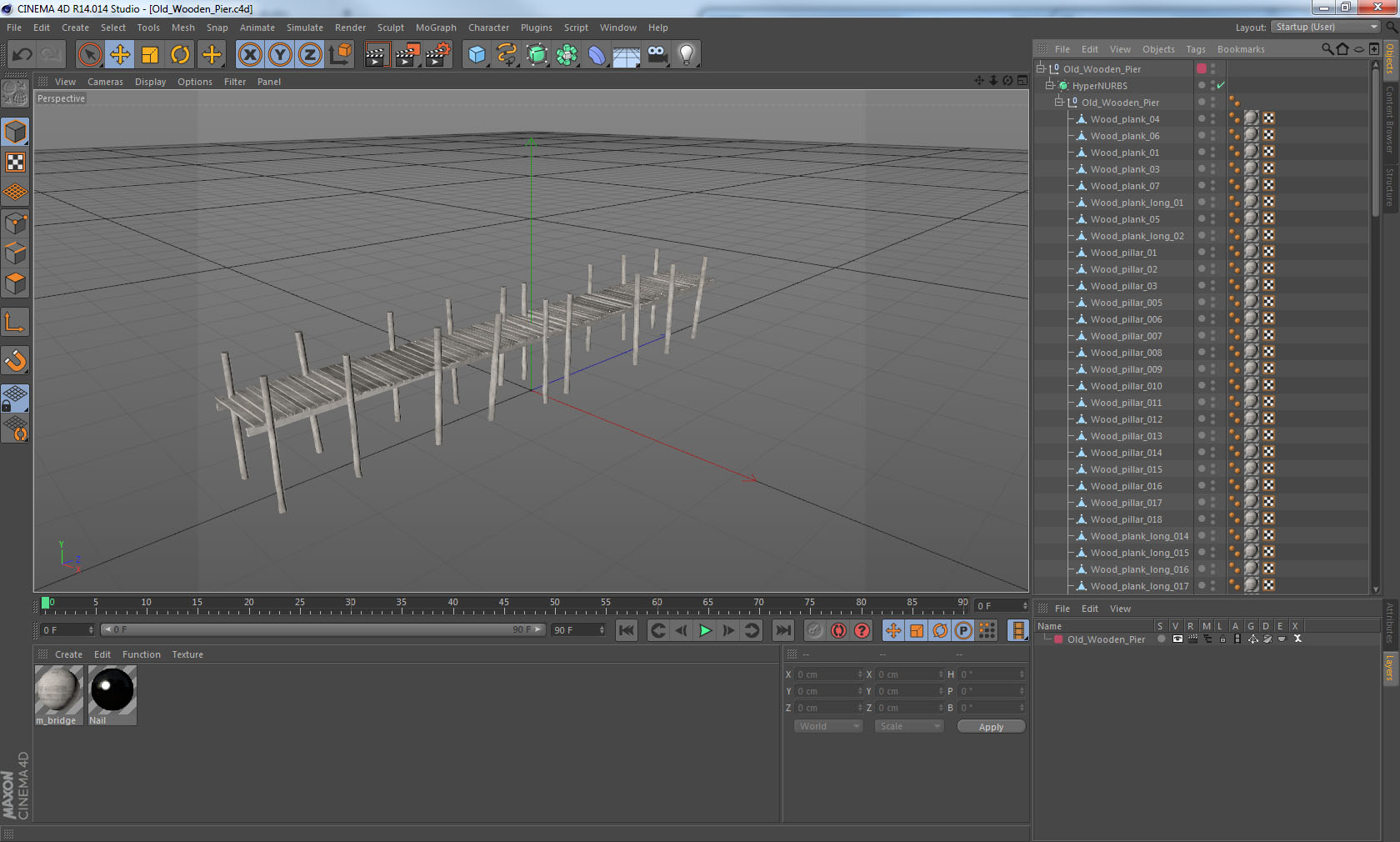The height and width of the screenshot is (842, 1400).
Task: Click Render to Picture Viewer icon
Action: tap(407, 55)
